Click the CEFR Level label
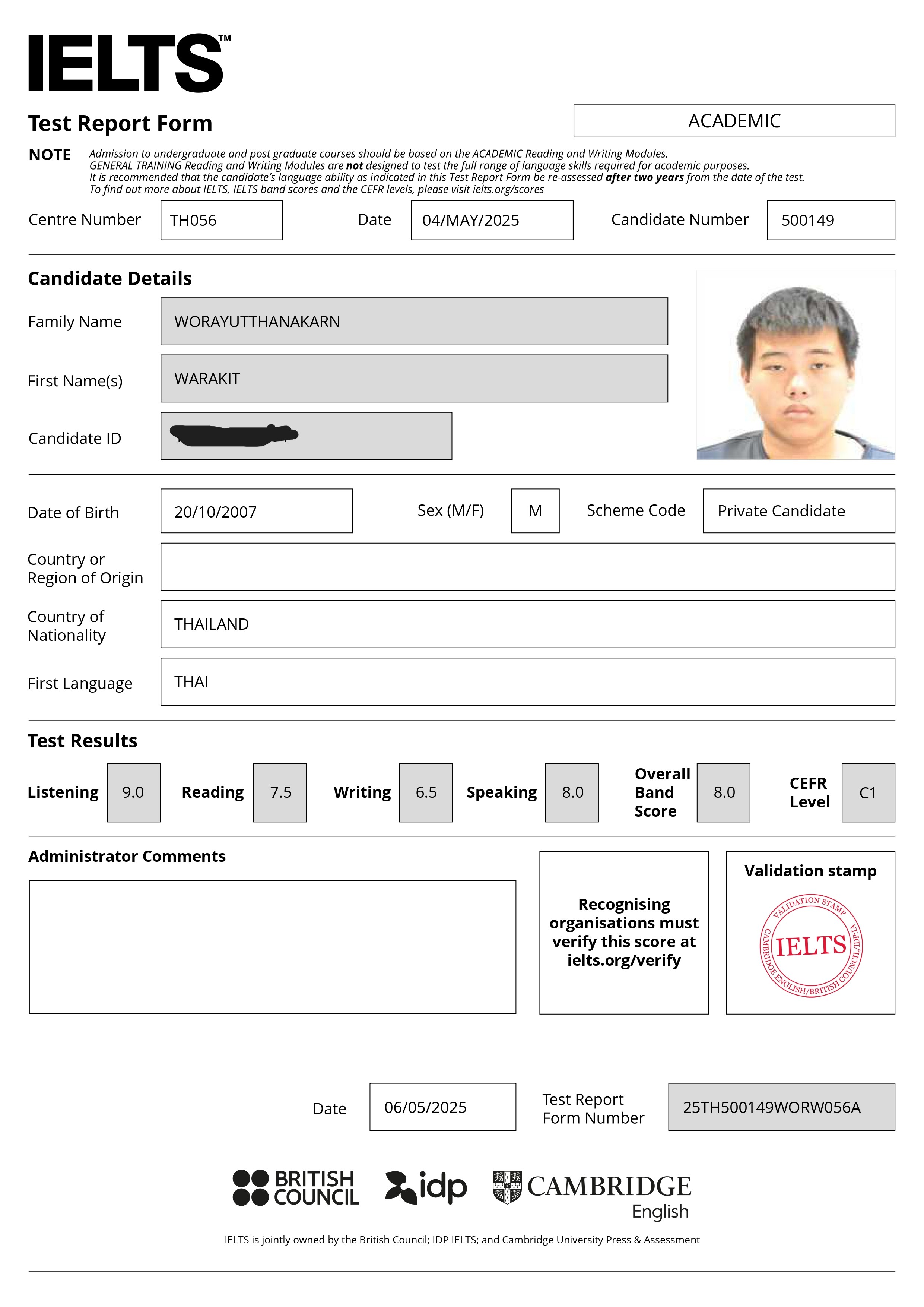Viewport: 924px width, 1307px height. (x=809, y=792)
